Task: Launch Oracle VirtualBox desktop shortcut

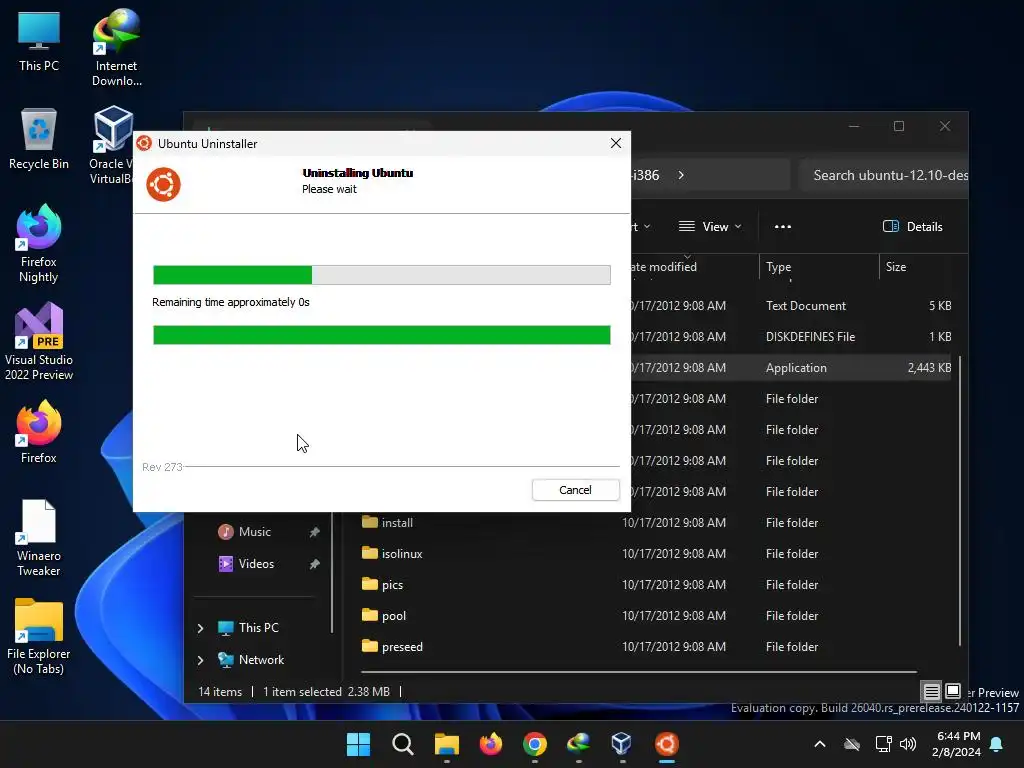Action: coord(111,145)
